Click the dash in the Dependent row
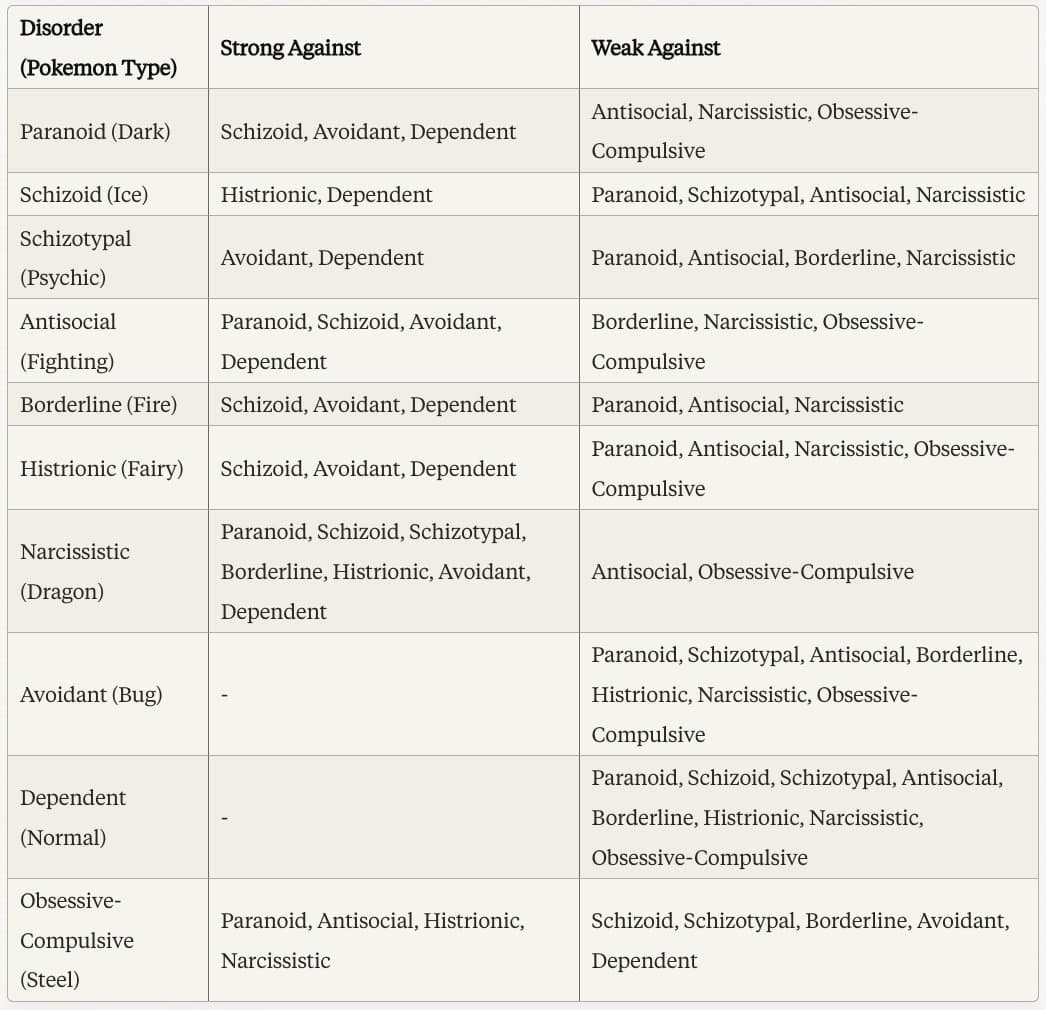Viewport: 1046px width, 1010px height. tap(224, 817)
